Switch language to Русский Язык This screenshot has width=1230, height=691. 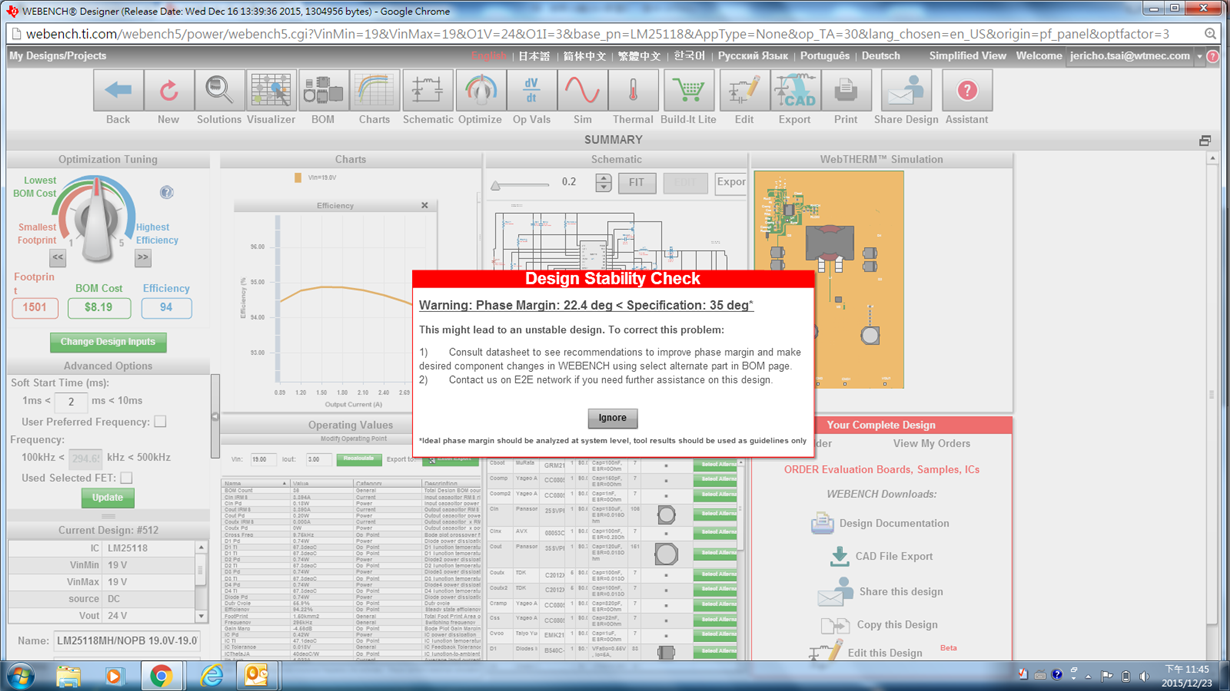point(755,56)
